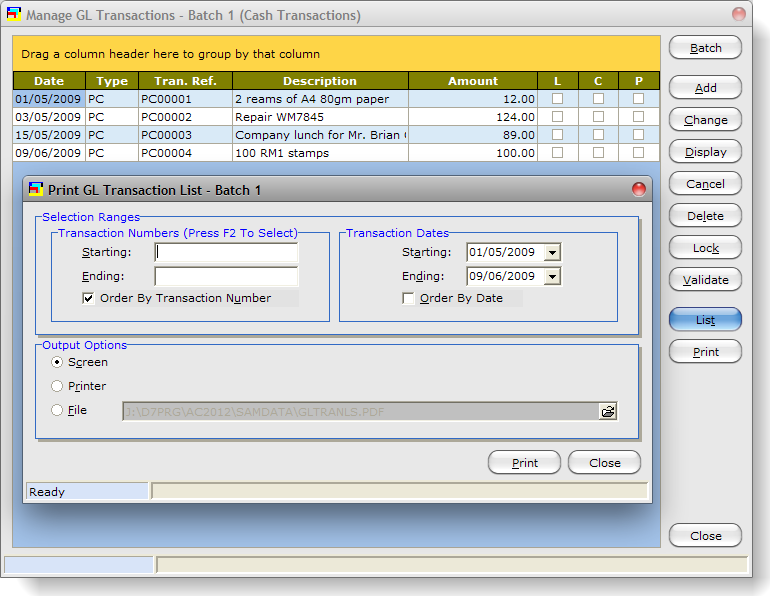The width and height of the screenshot is (770, 596).
Task: Select the Printer output option
Action: point(57,386)
